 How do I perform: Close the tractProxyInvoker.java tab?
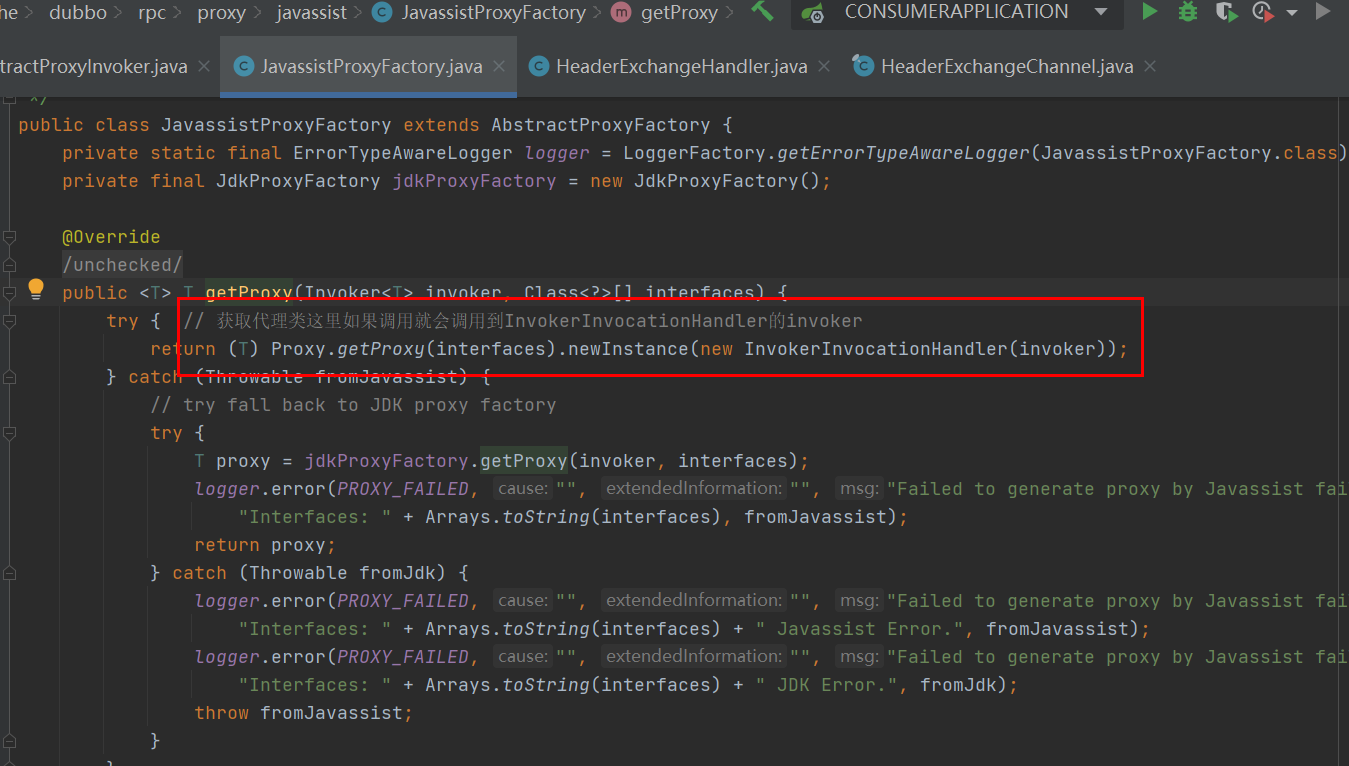[204, 67]
